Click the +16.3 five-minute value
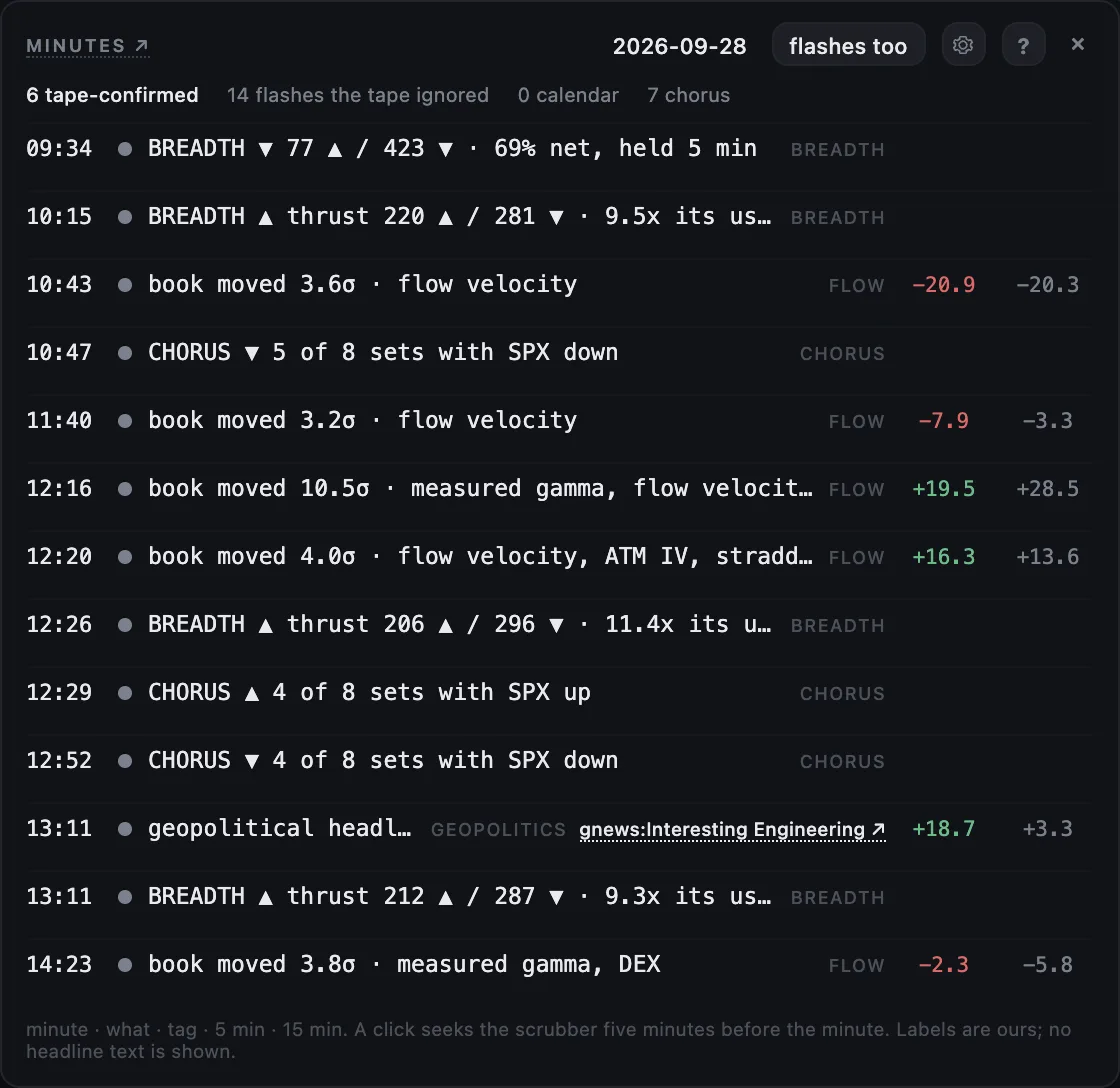Viewport: 1120px width, 1088px height. [x=944, y=557]
